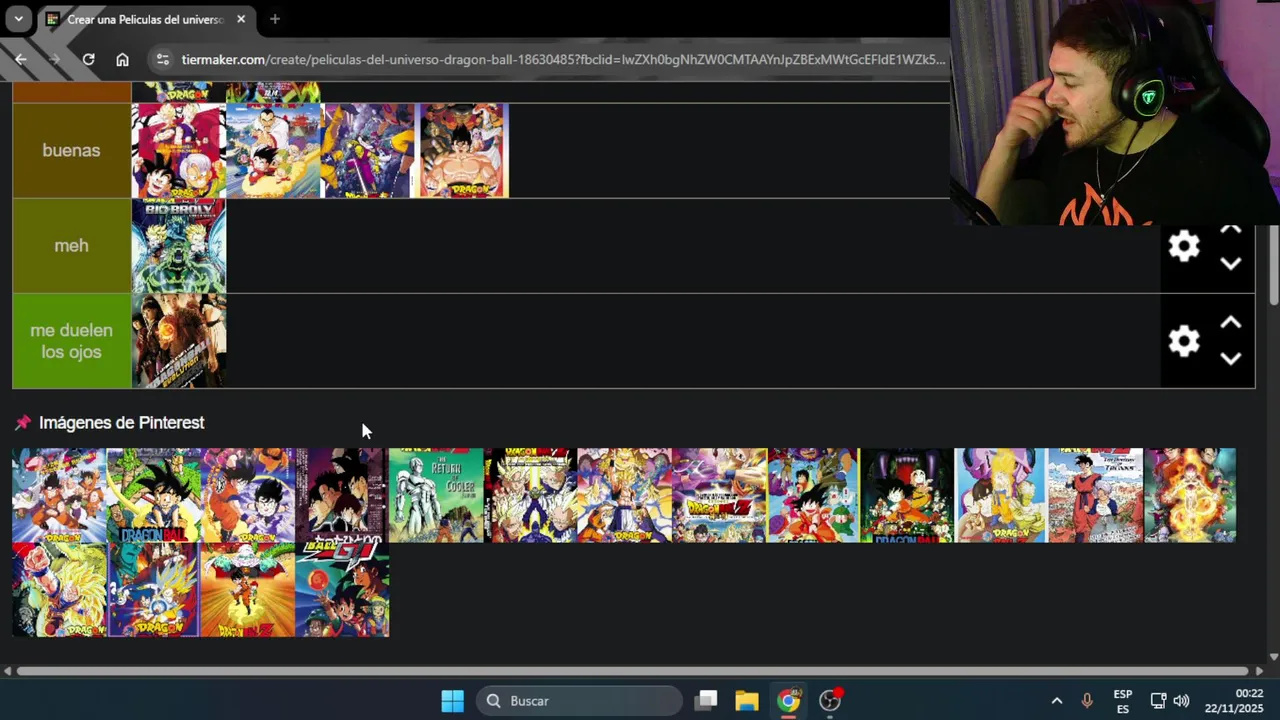The height and width of the screenshot is (720, 1280).
Task: Open the clock showing 00:22
Action: (1235, 701)
